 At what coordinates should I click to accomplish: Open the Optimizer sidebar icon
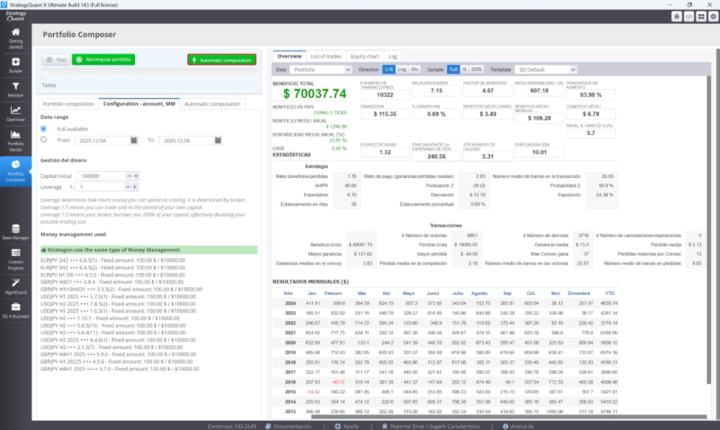tap(15, 115)
